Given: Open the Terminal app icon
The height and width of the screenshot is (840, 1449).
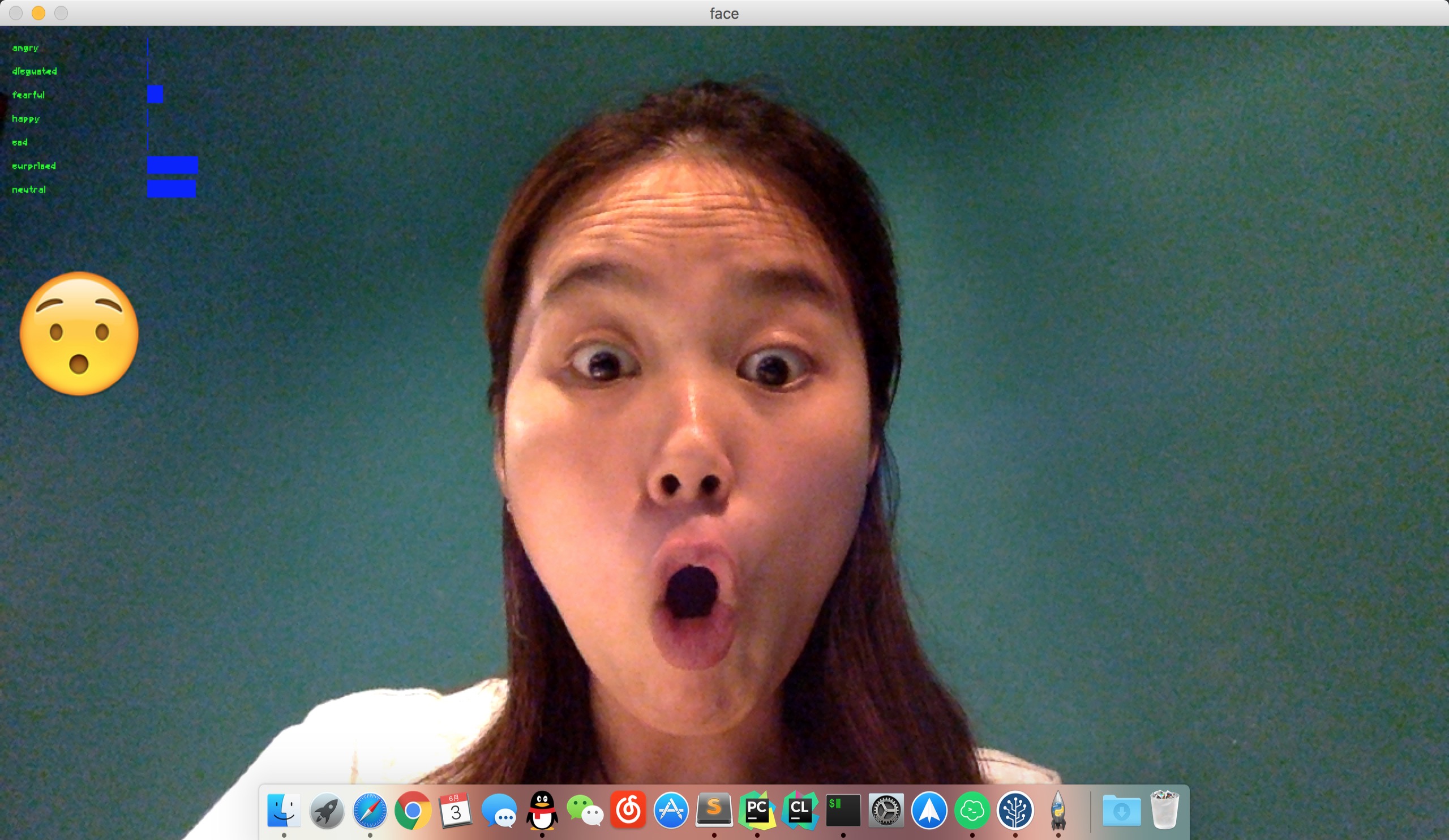Looking at the screenshot, I should tap(843, 810).
